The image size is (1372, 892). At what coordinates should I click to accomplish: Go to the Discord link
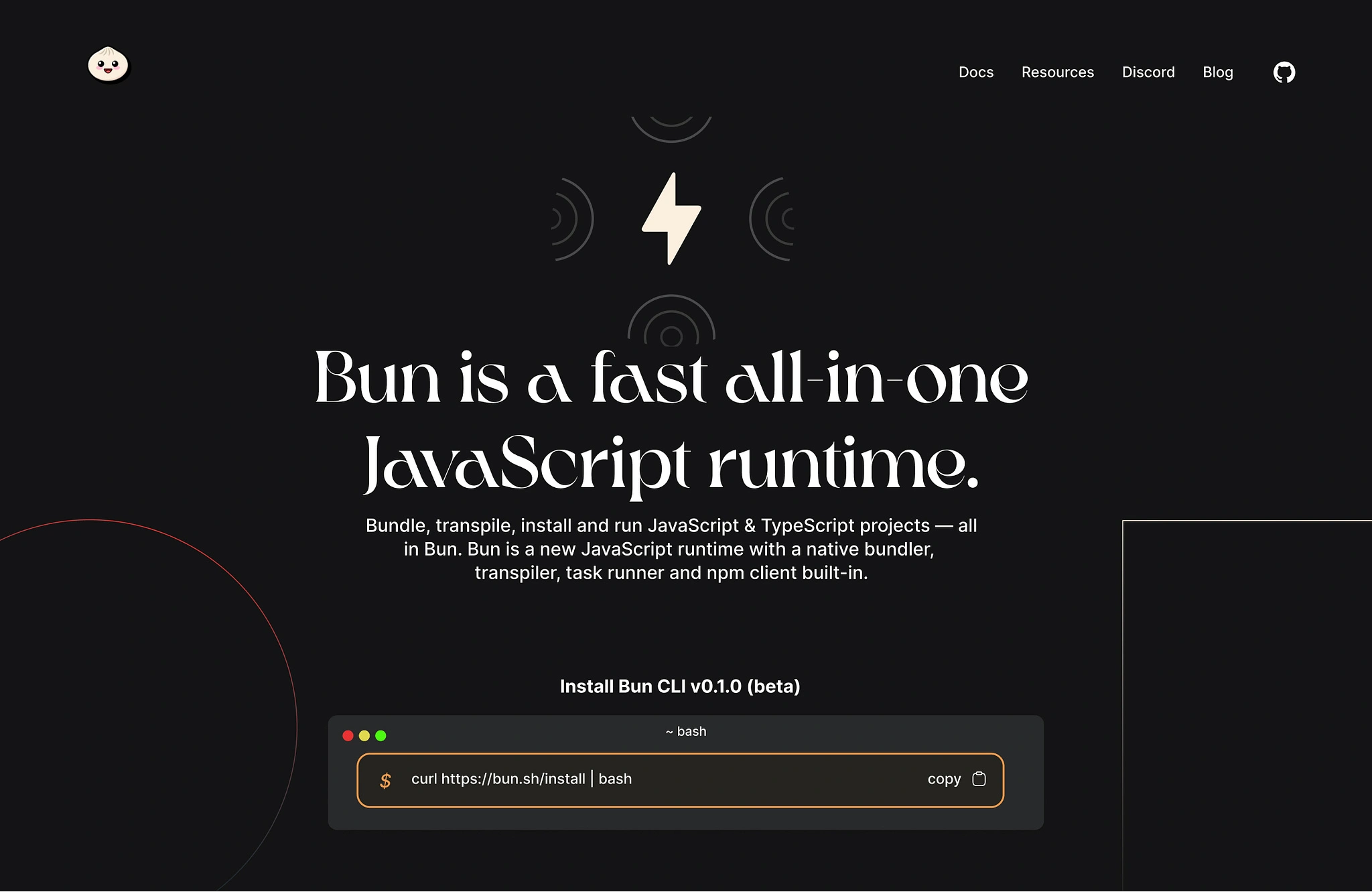[1148, 72]
